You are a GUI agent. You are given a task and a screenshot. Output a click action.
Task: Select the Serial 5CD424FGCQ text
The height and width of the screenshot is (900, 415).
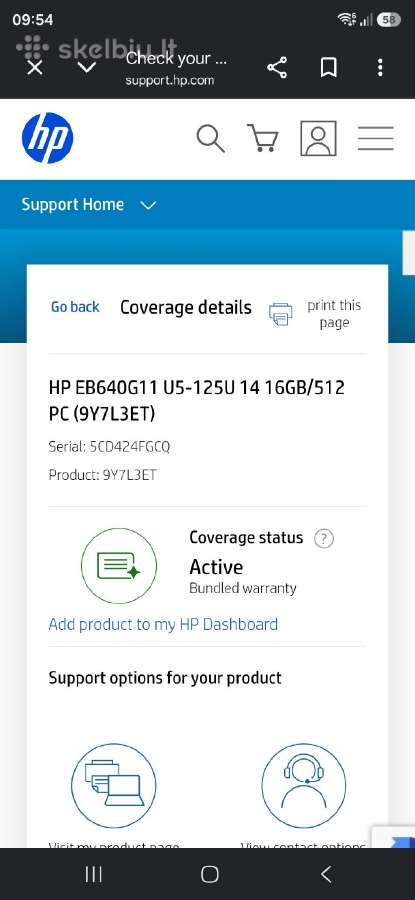(109, 447)
